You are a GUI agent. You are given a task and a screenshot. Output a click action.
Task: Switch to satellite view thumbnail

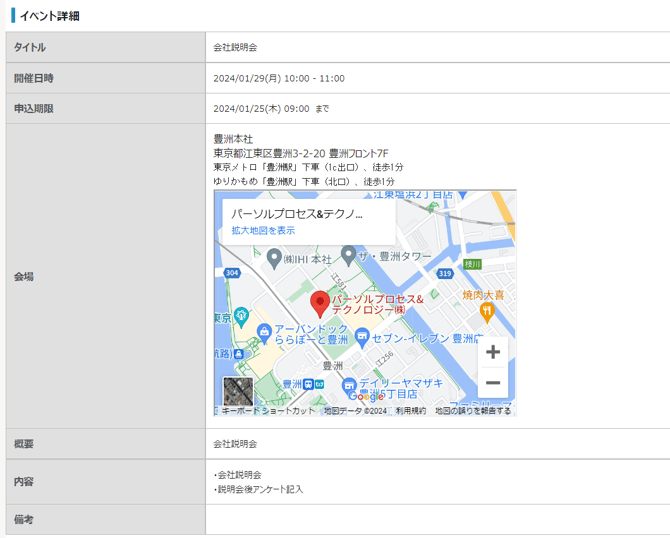pyautogui.click(x=238, y=391)
